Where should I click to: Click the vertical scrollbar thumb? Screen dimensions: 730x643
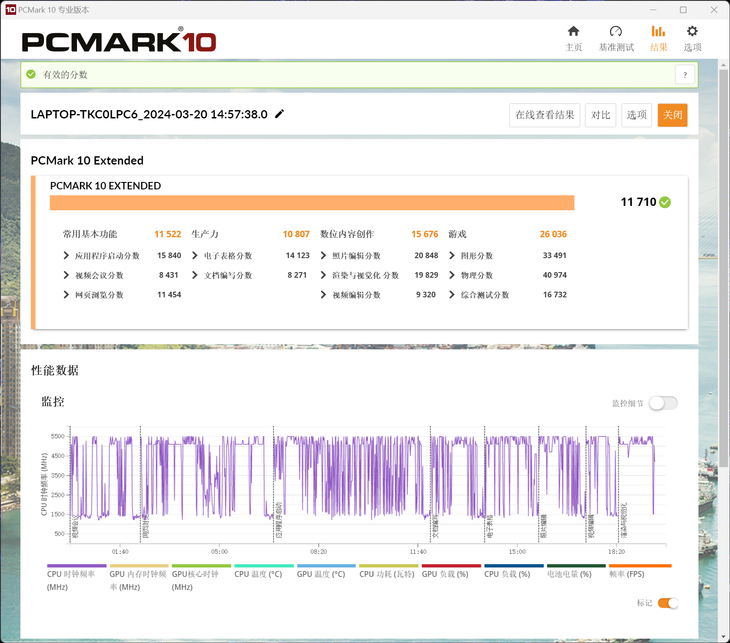click(x=723, y=268)
